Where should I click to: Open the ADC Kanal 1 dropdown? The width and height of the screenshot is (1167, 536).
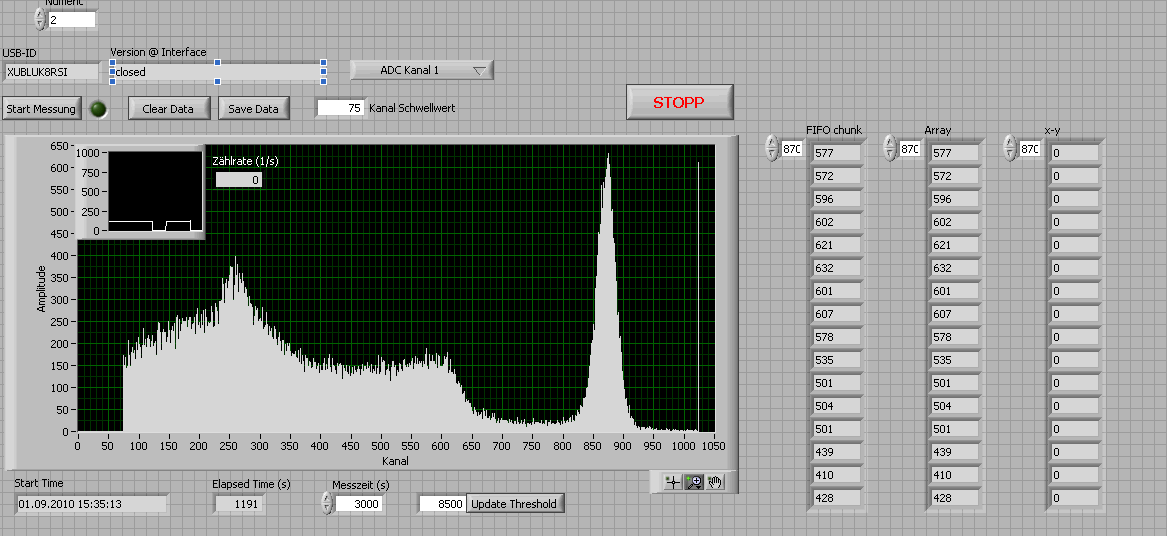pyautogui.click(x=421, y=70)
